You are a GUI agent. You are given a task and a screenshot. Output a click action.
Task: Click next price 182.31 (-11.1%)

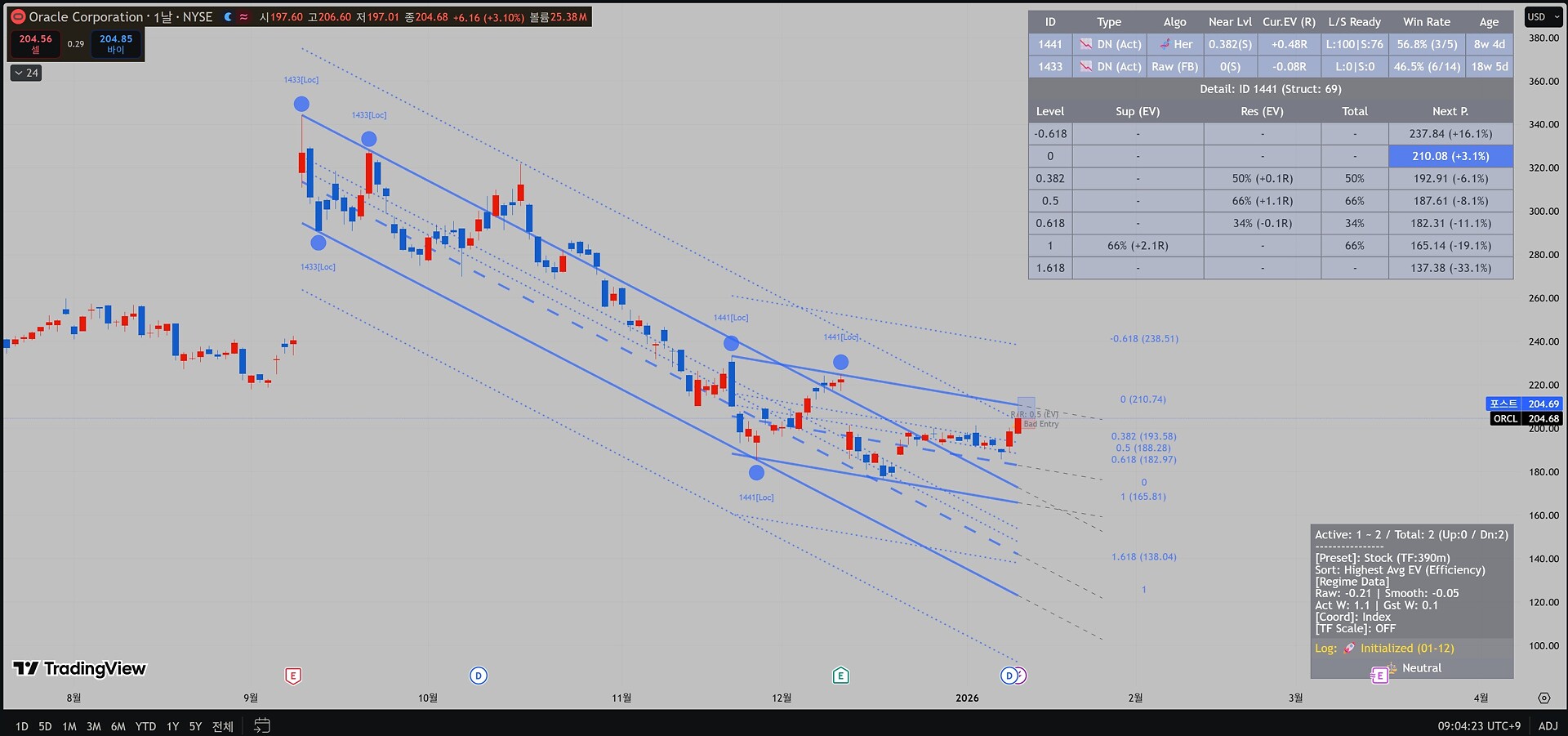click(x=1450, y=223)
